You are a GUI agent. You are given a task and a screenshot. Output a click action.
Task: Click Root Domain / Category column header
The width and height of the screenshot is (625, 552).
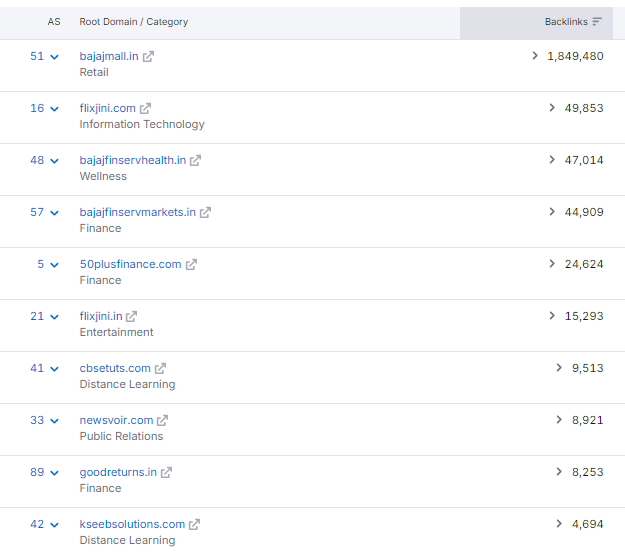(133, 21)
